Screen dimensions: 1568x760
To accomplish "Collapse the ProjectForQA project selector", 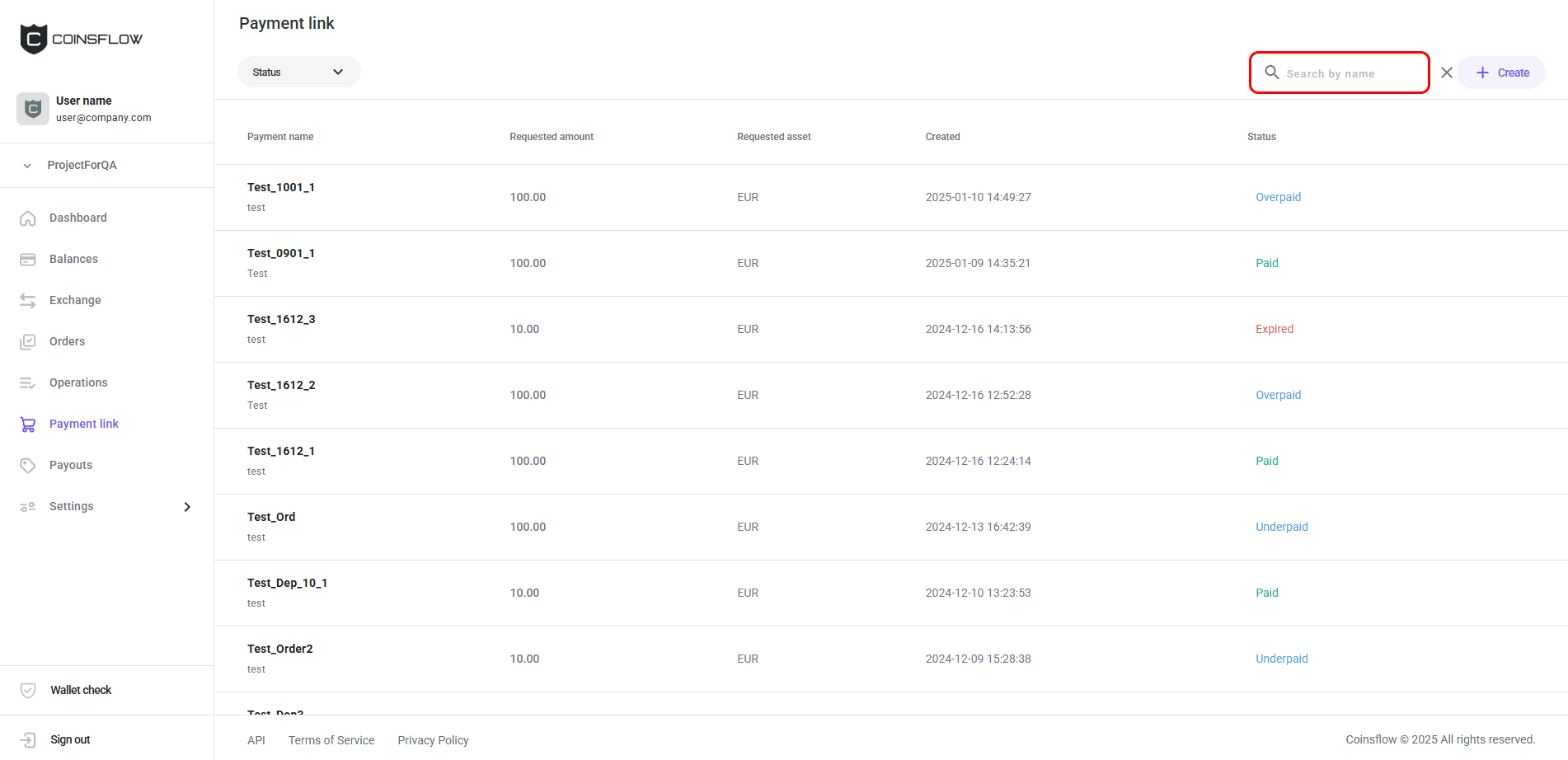I will pyautogui.click(x=27, y=166).
